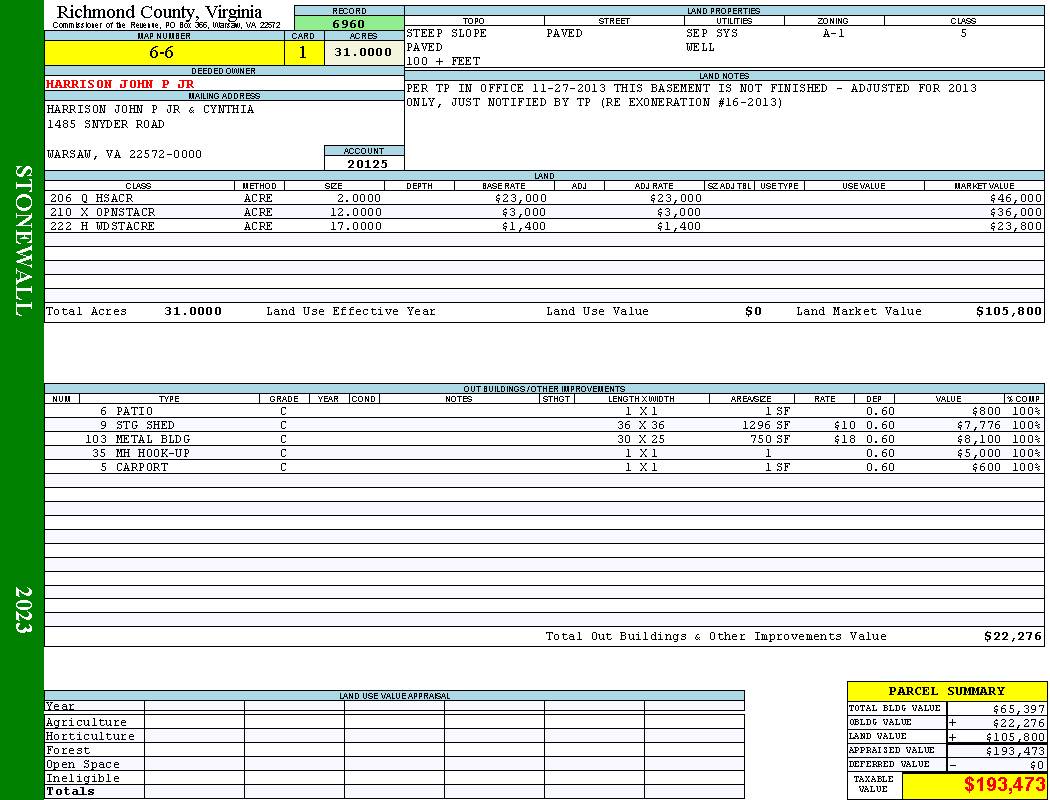Select outbuilding row 103 METAL BLDG
Screen dimensions: 1050x800
click(544, 440)
